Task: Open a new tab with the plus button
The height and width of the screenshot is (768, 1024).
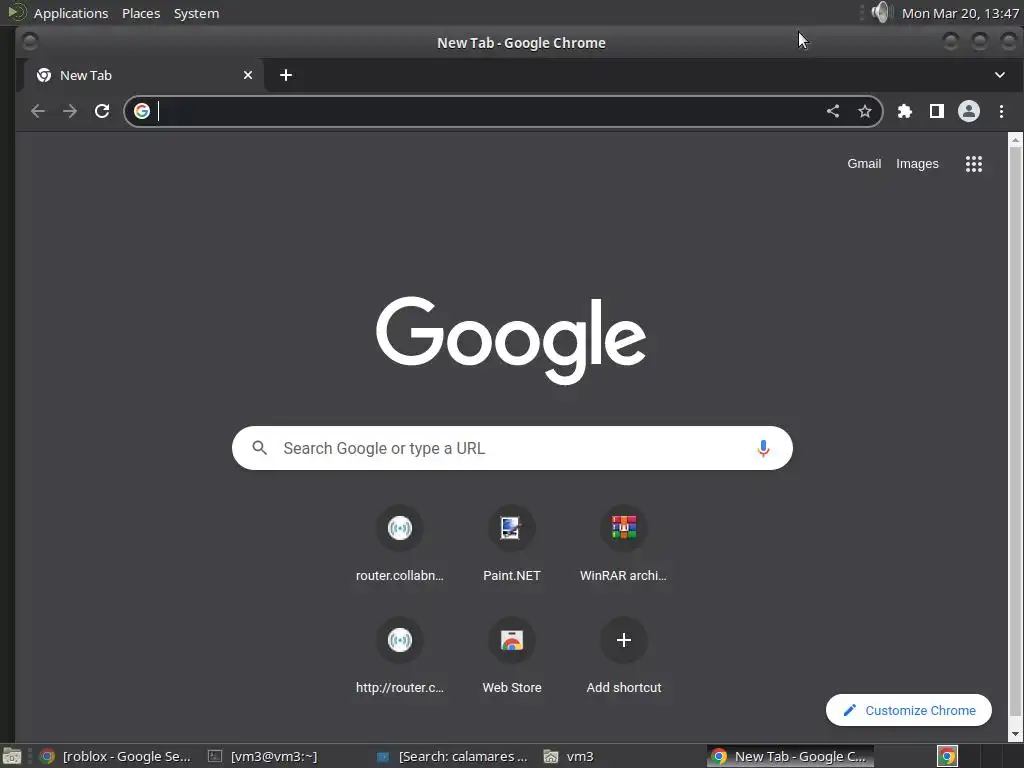Action: coord(285,75)
